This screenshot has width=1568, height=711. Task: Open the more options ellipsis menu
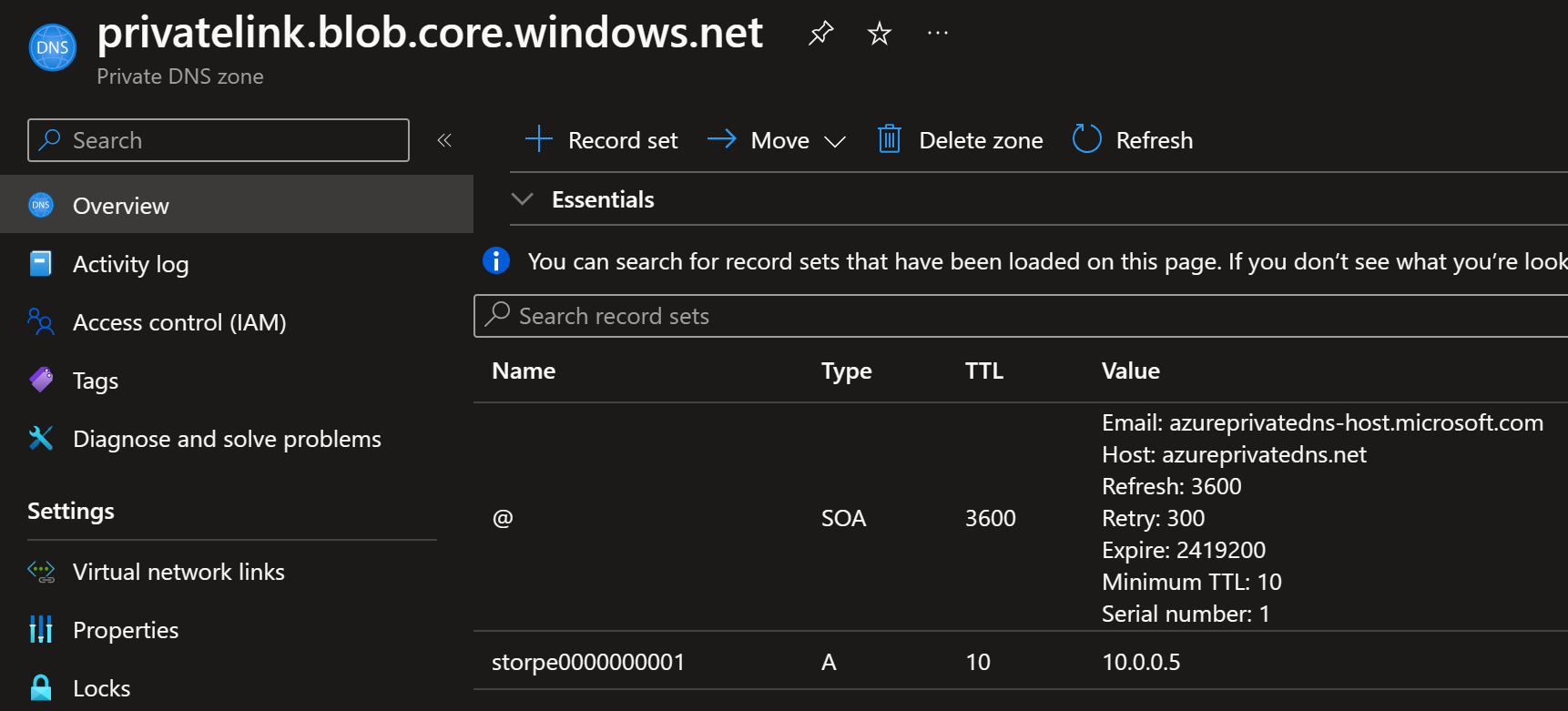938,34
